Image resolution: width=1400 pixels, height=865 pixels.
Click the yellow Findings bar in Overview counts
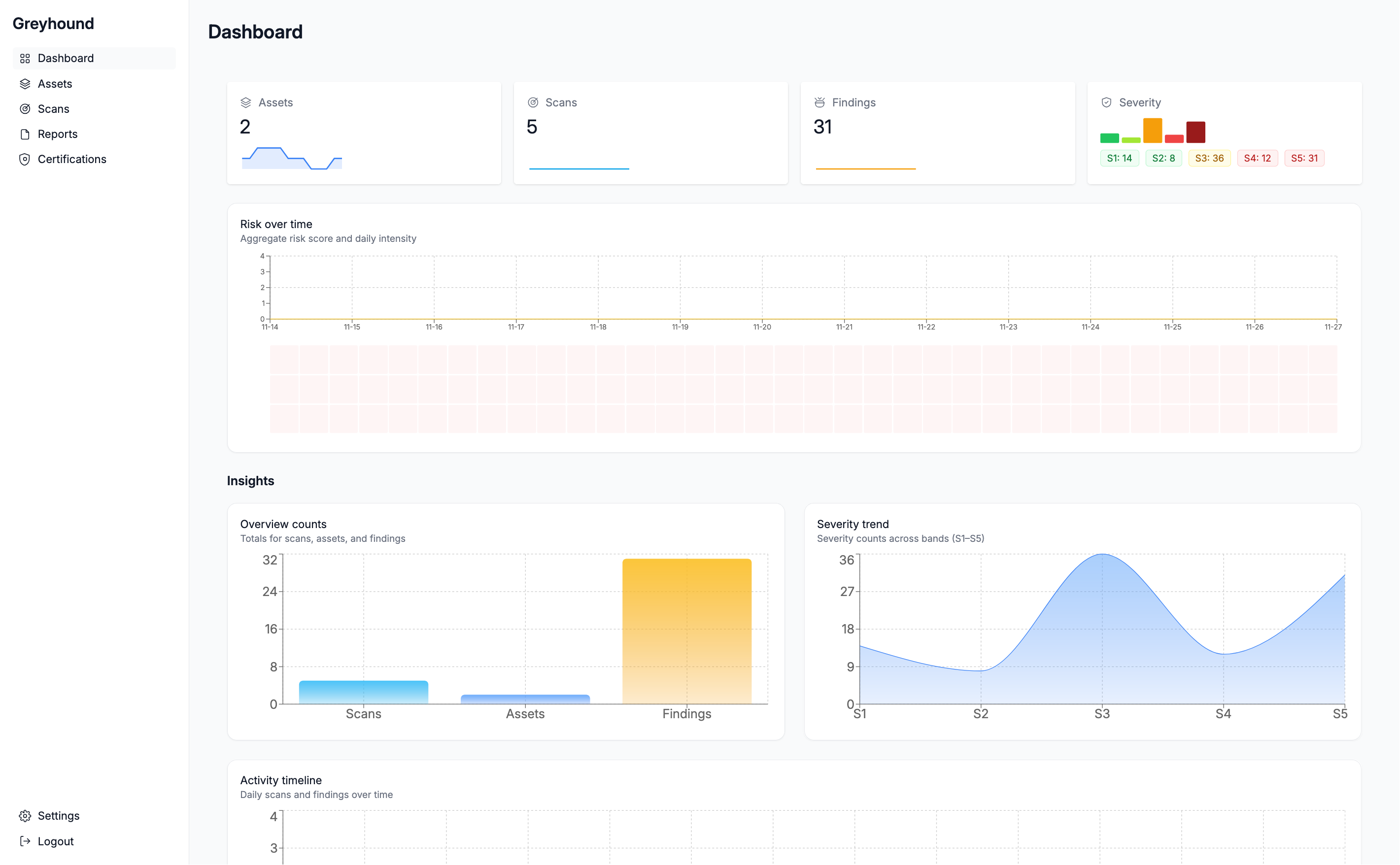coord(686,631)
